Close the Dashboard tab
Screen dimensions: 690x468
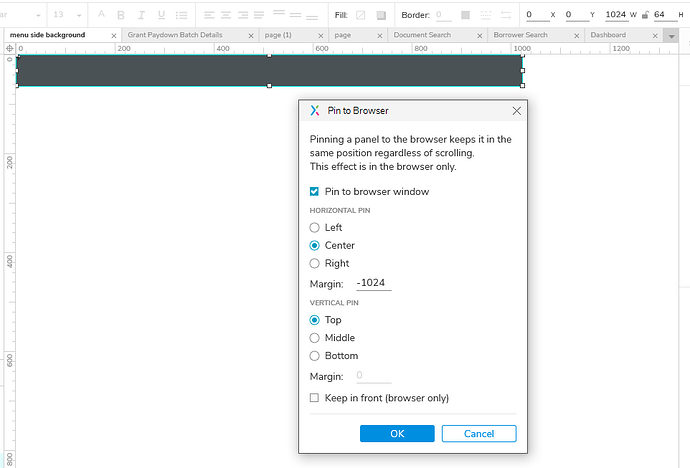click(655, 36)
